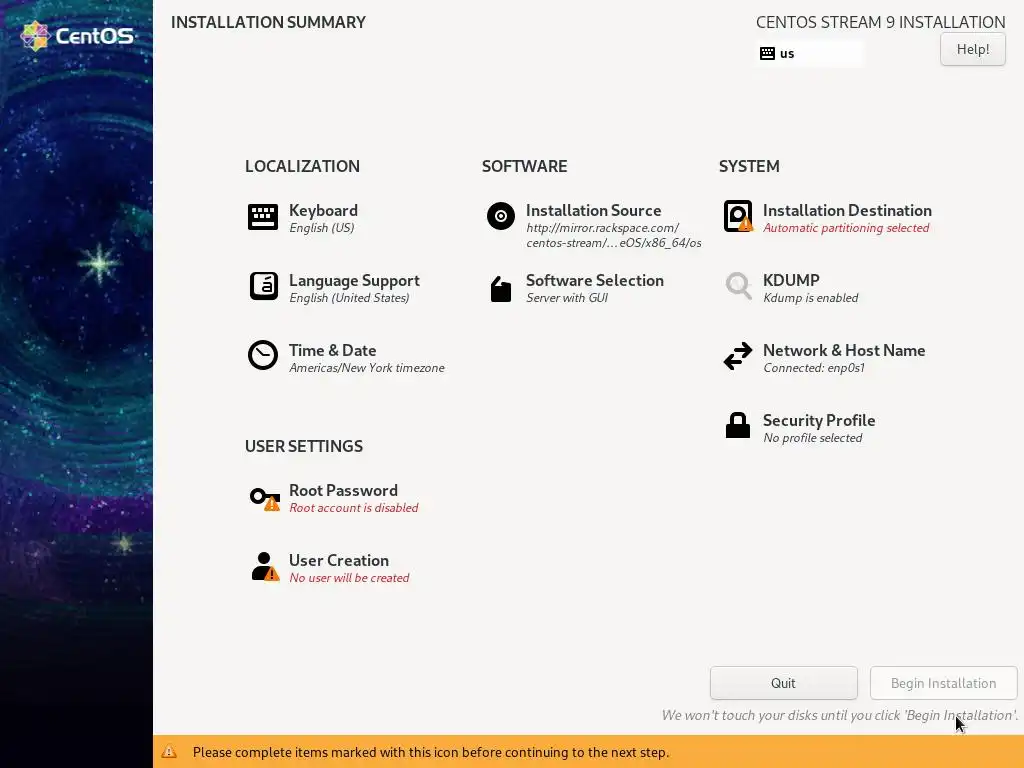
Task: Open the Language Support label
Action: coord(354,280)
